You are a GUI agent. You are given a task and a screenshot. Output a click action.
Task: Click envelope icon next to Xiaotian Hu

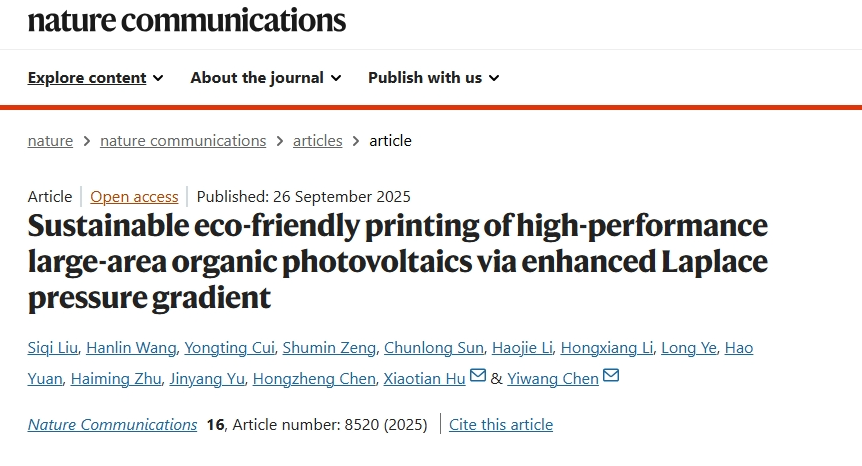point(478,376)
